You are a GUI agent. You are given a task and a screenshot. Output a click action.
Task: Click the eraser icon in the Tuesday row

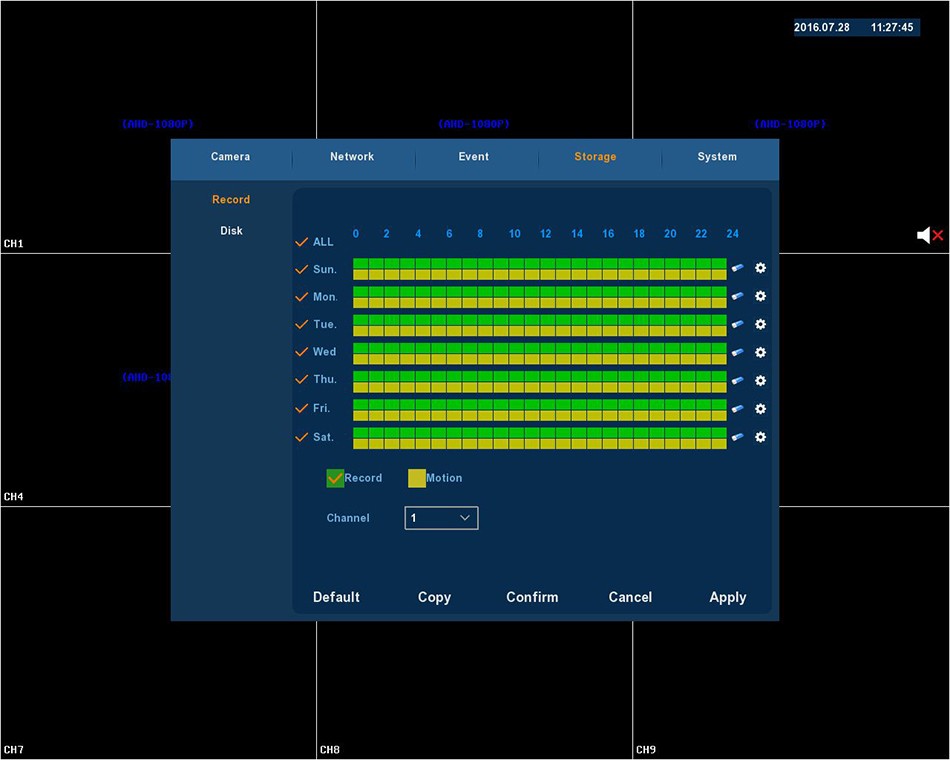pos(737,325)
